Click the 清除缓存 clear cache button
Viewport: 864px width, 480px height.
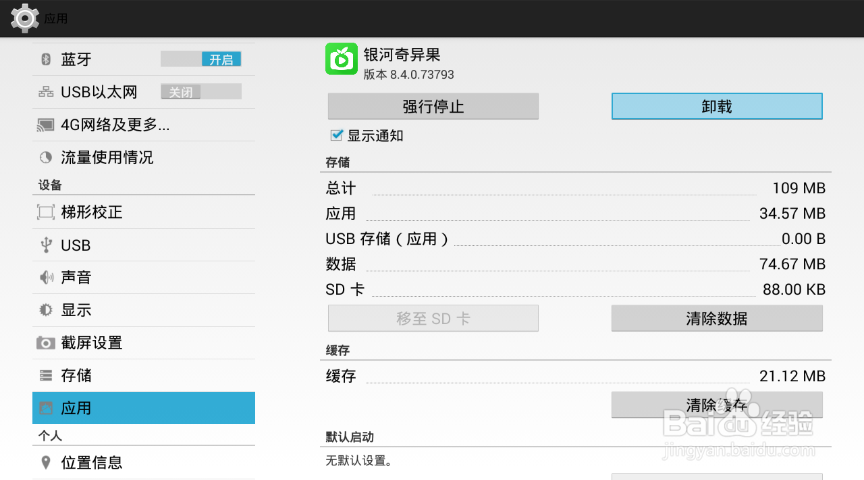click(717, 405)
